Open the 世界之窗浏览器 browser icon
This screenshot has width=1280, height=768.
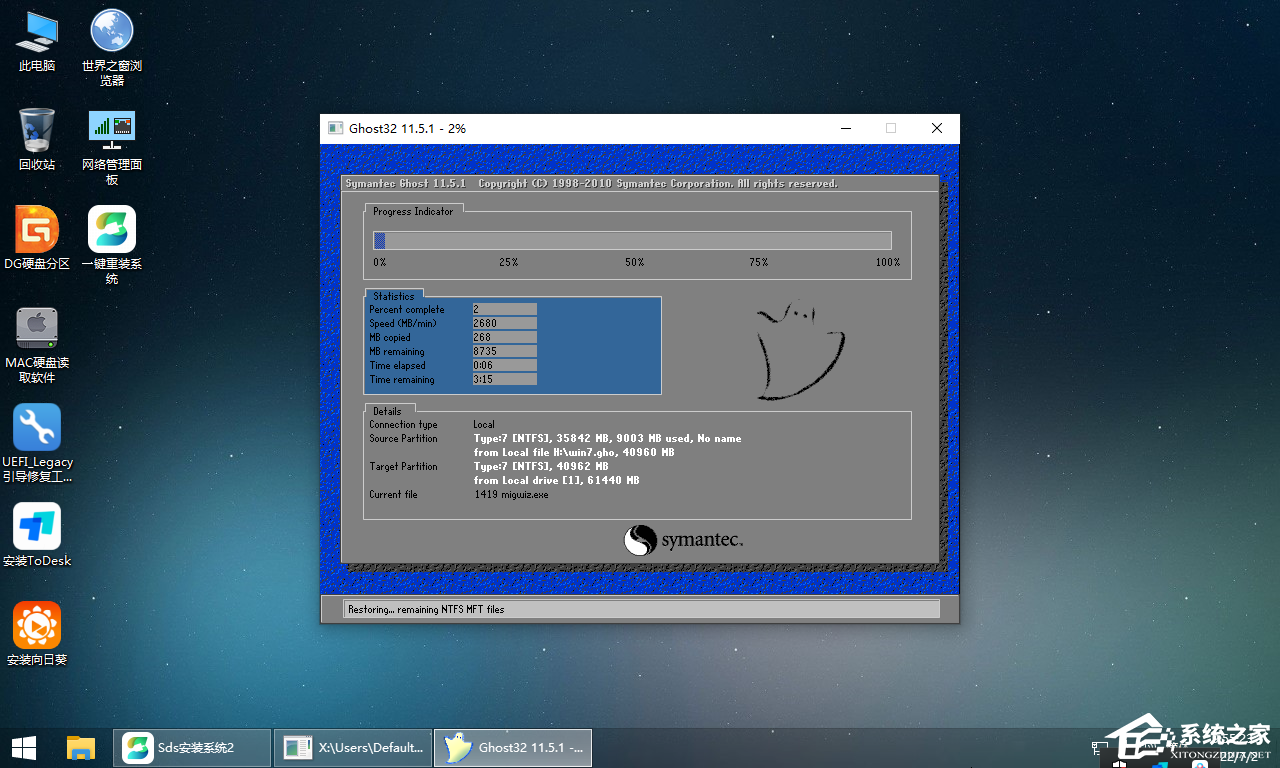tap(112, 47)
